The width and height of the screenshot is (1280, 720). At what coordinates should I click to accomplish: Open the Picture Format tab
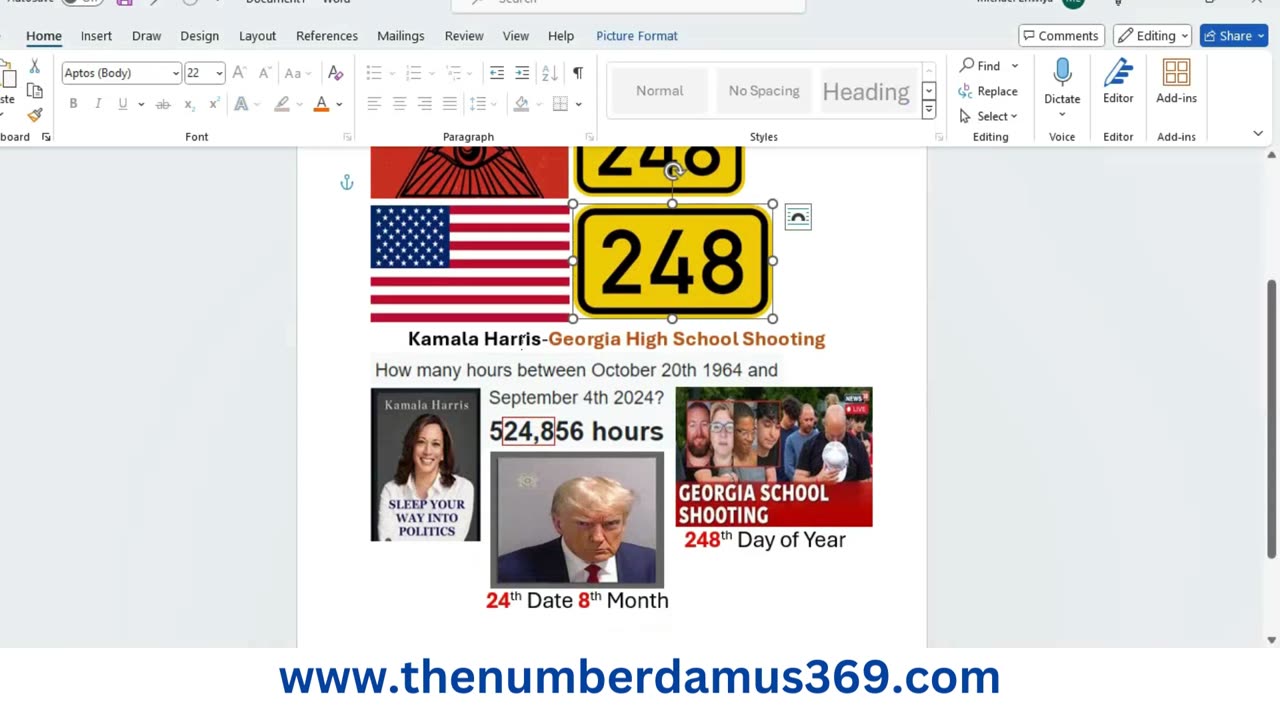[637, 35]
